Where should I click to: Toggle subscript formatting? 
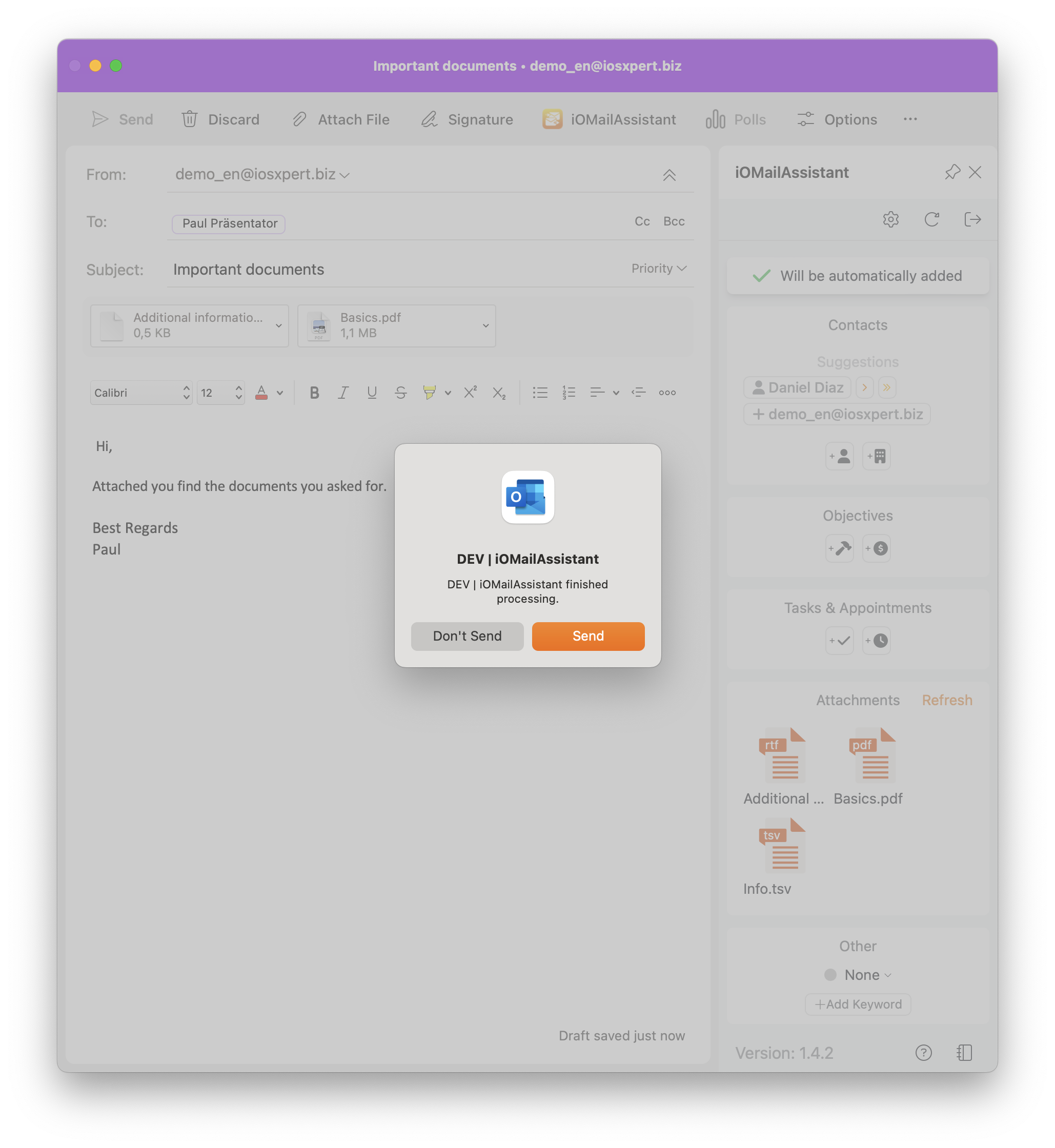pos(499,393)
